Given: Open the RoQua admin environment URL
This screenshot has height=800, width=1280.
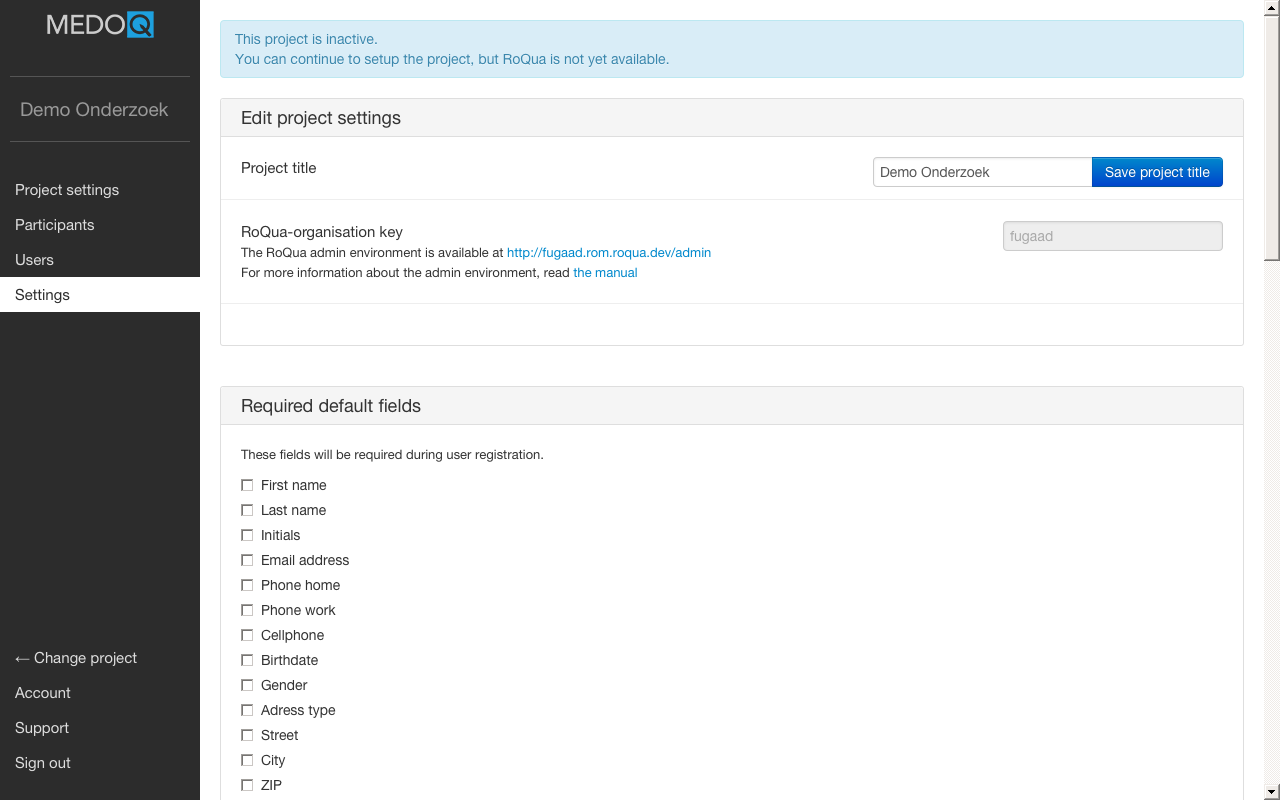Looking at the screenshot, I should coord(608,253).
